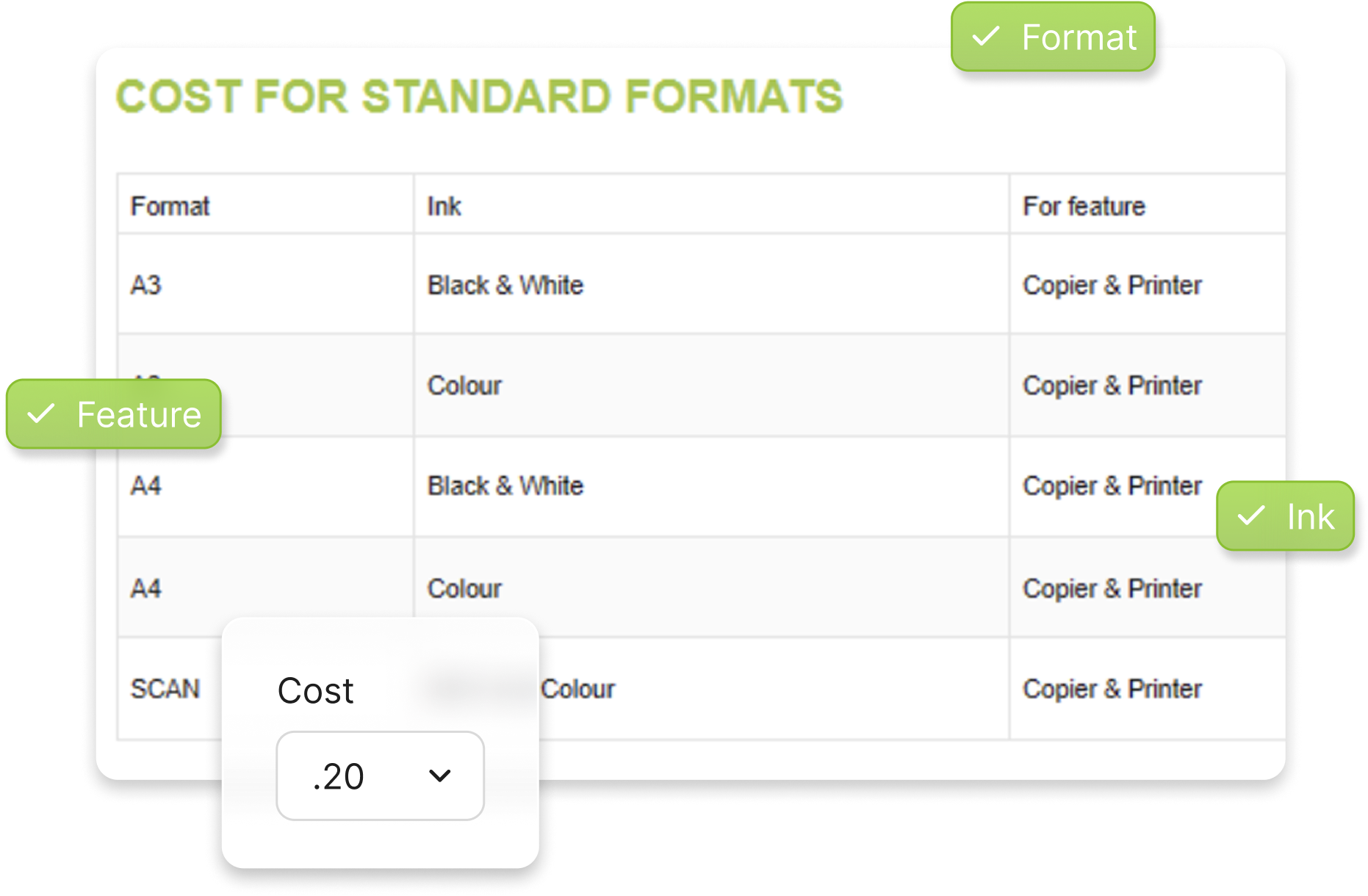Image resolution: width=1368 pixels, height=896 pixels.
Task: Click the checkmark icon on Ink badge
Action: click(x=1251, y=516)
